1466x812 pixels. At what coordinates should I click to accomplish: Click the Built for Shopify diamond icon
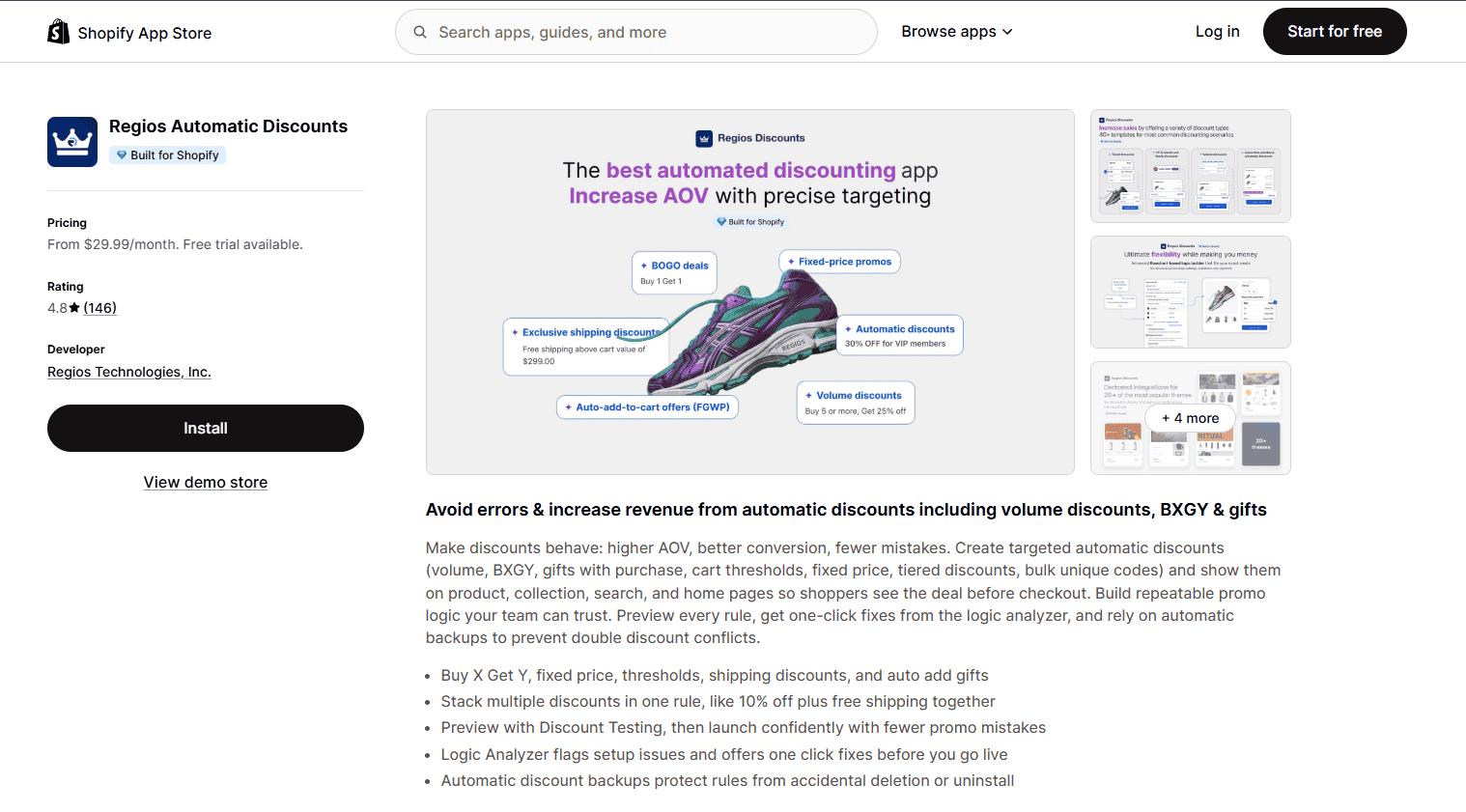(122, 154)
